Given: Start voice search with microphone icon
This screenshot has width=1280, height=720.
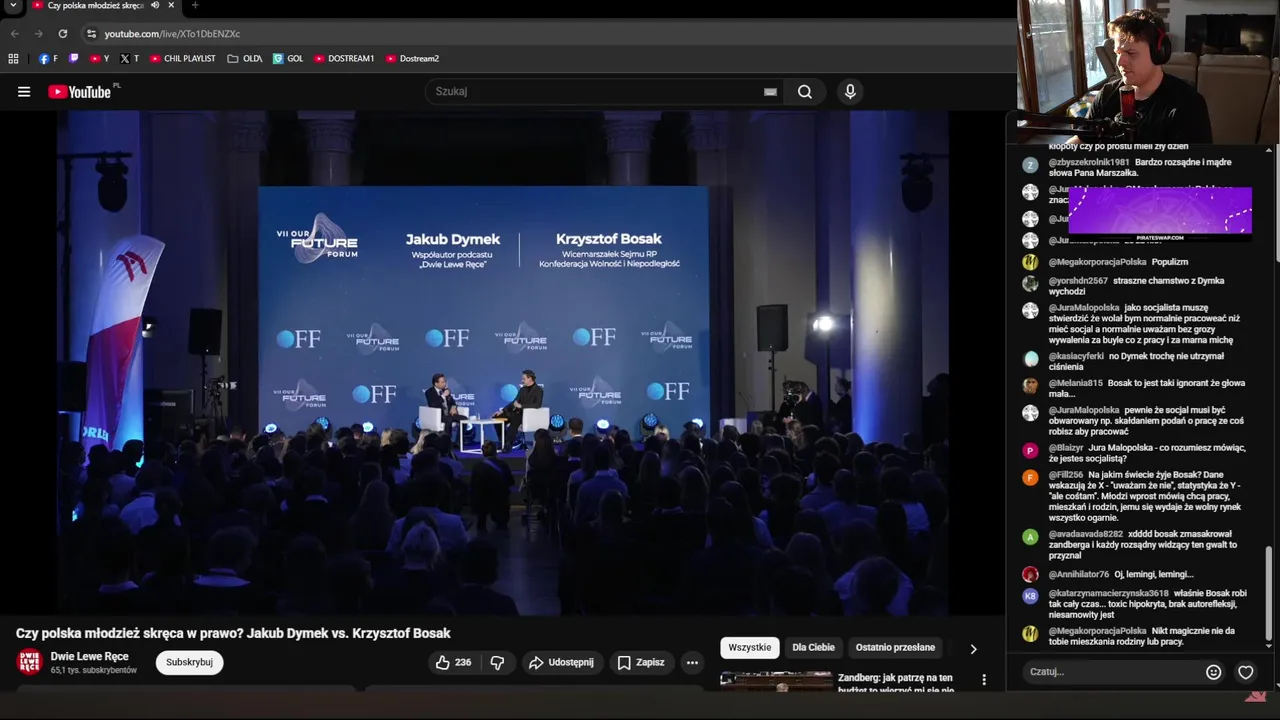Looking at the screenshot, I should pos(850,92).
